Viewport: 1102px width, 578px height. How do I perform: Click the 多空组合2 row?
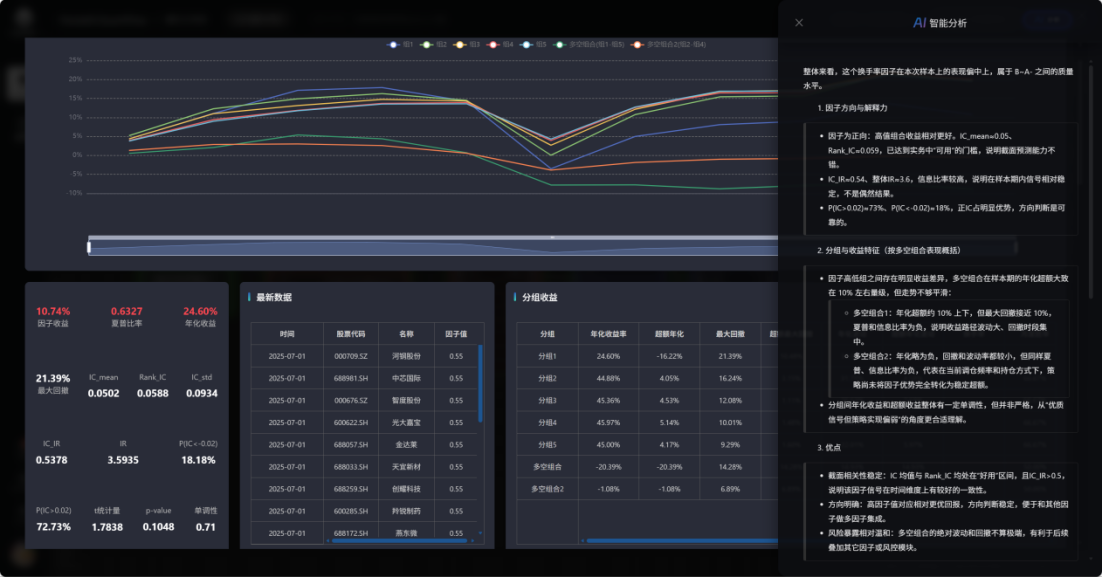[x=547, y=489]
